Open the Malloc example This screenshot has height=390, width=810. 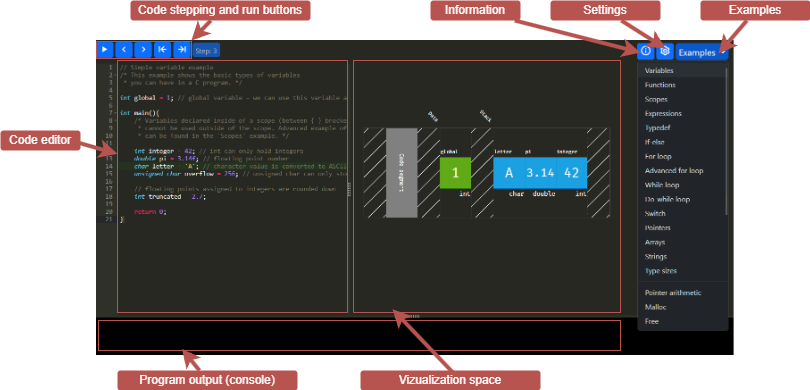(683, 307)
